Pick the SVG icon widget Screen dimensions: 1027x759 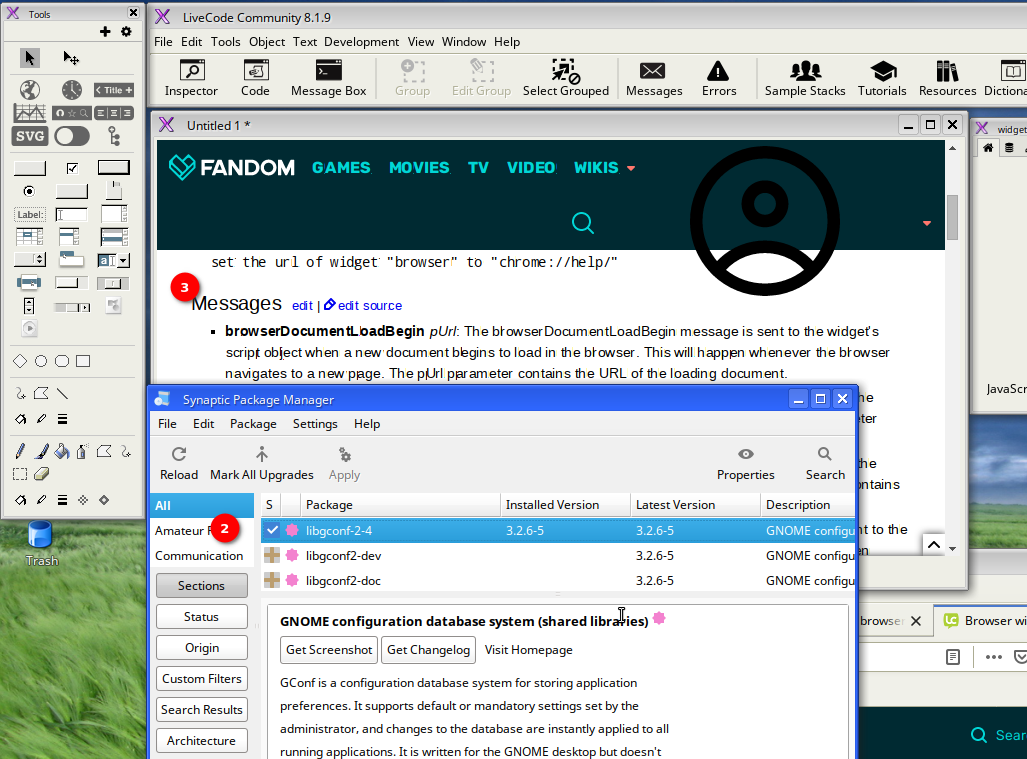pos(29,136)
